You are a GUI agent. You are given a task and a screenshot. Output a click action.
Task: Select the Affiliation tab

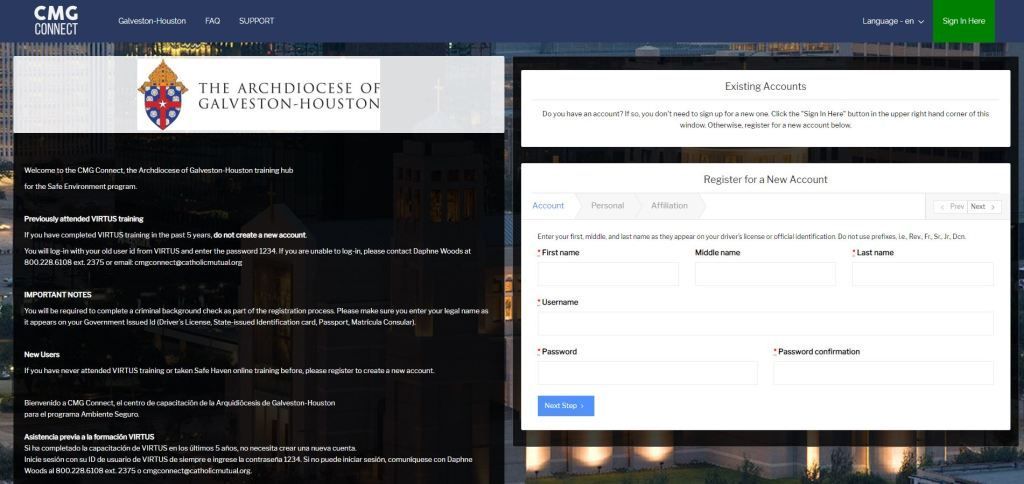pyautogui.click(x=669, y=206)
